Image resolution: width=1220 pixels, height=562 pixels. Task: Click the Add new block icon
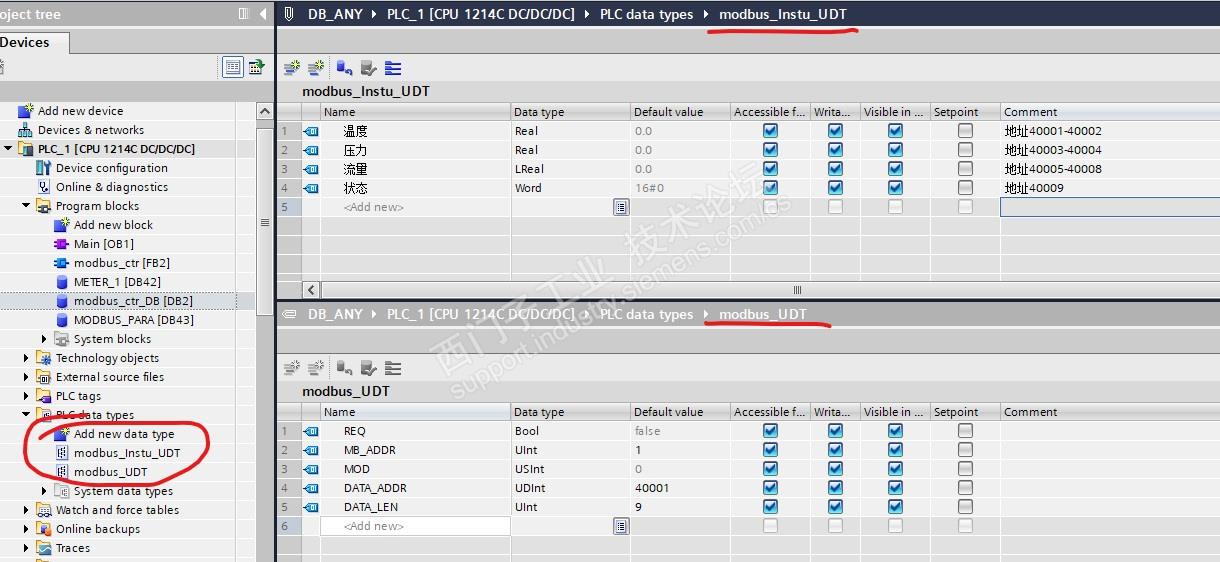(62, 225)
